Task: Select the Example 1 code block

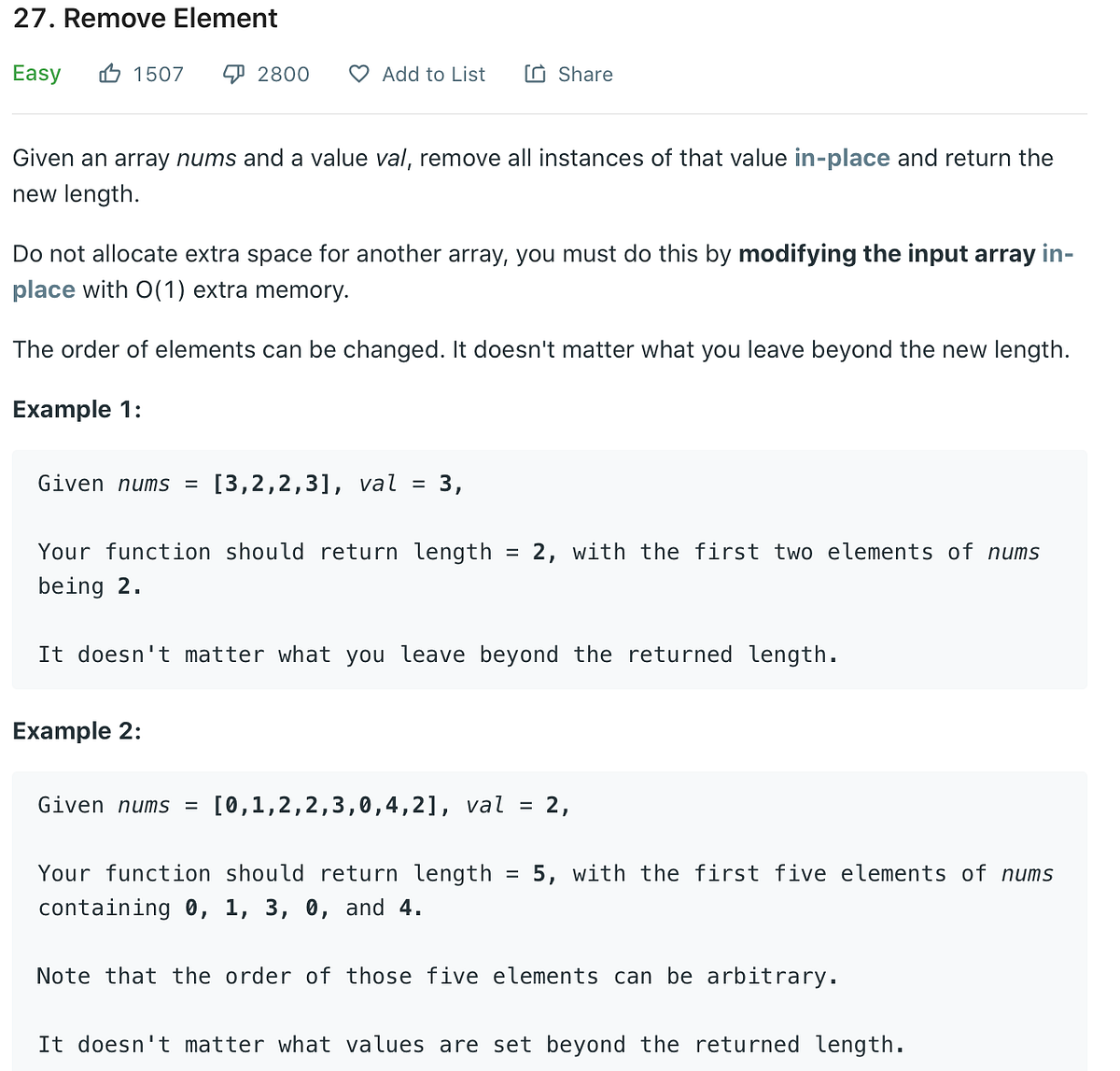Action: coord(549,568)
